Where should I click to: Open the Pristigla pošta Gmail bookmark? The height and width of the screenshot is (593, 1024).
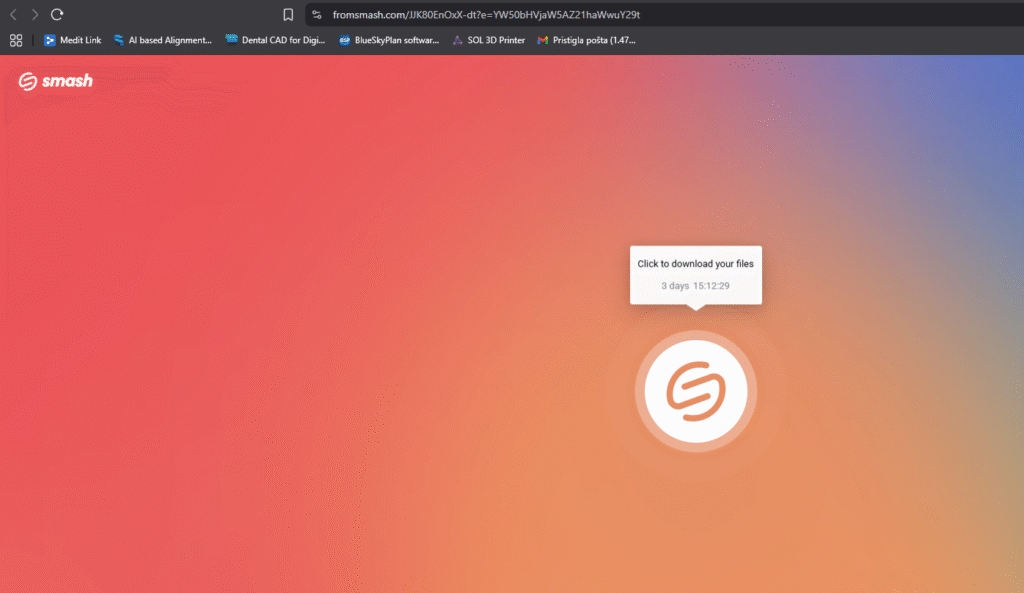586,40
